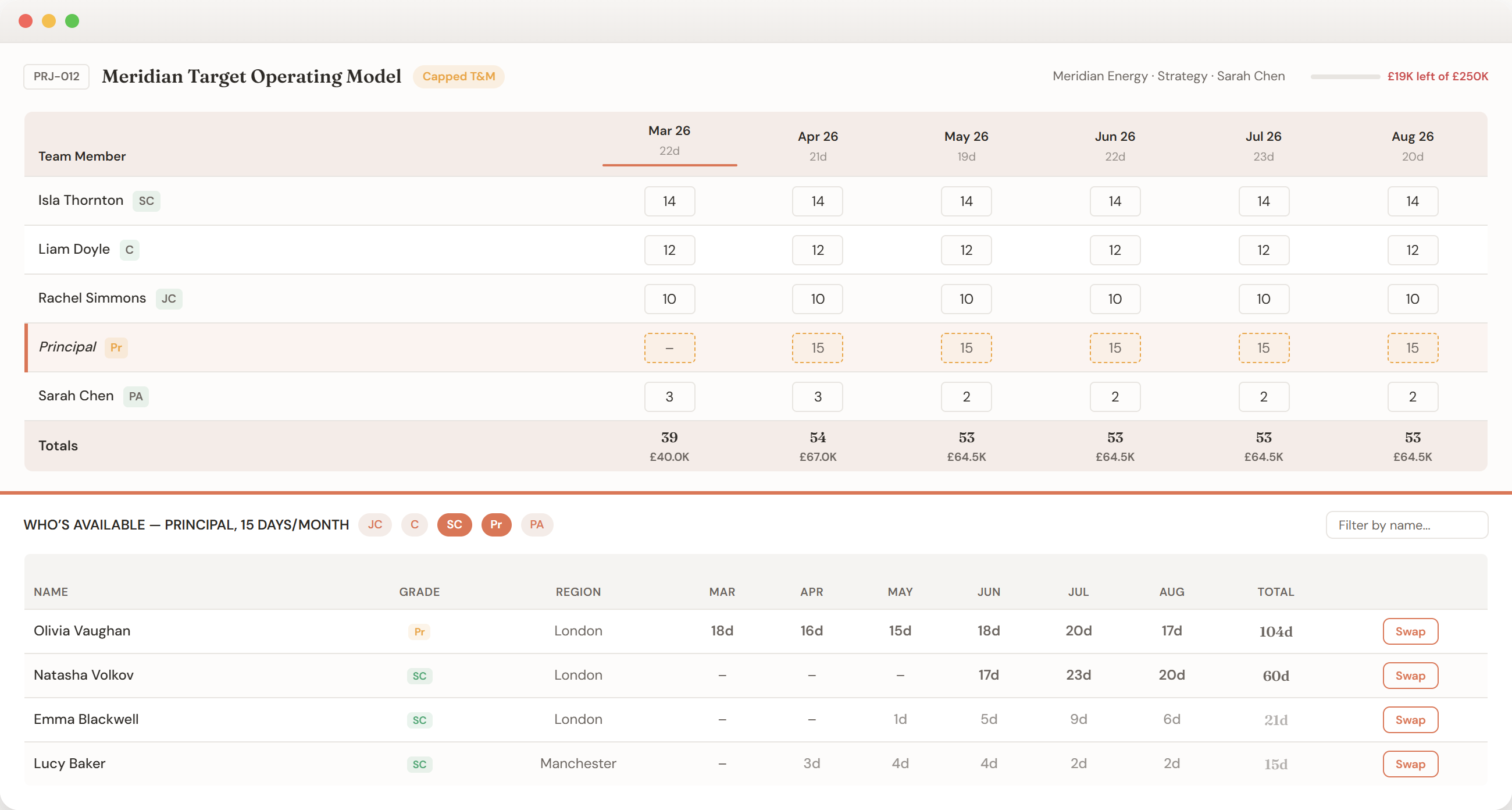Screen dimensions: 1512x810
Task: Swap in Olivia Vaughan for the Principal role
Action: [1410, 631]
